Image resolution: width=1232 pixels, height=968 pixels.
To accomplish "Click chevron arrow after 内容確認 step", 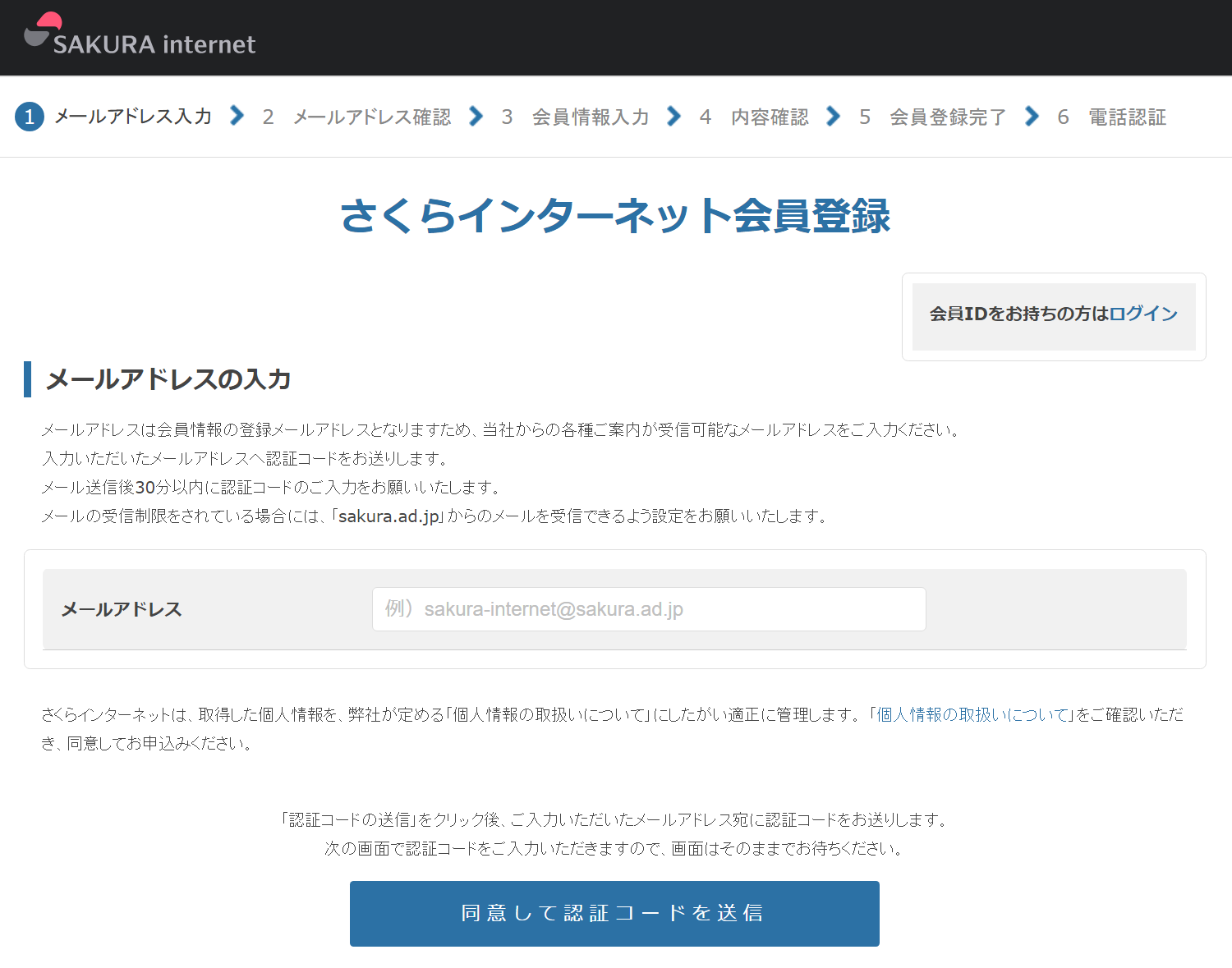I will pyautogui.click(x=833, y=116).
